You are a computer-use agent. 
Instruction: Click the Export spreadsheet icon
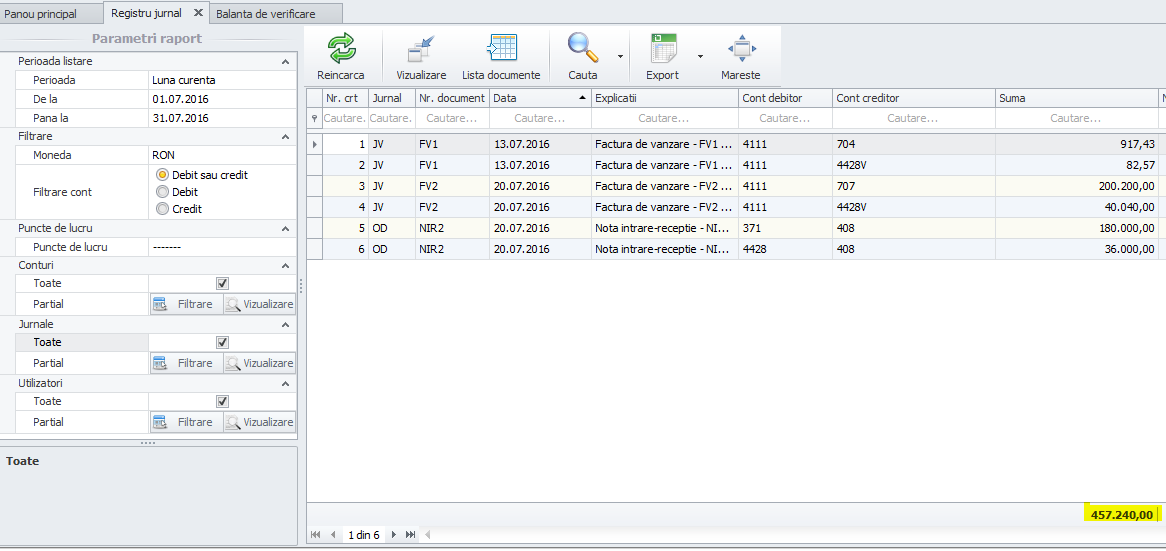coord(663,48)
